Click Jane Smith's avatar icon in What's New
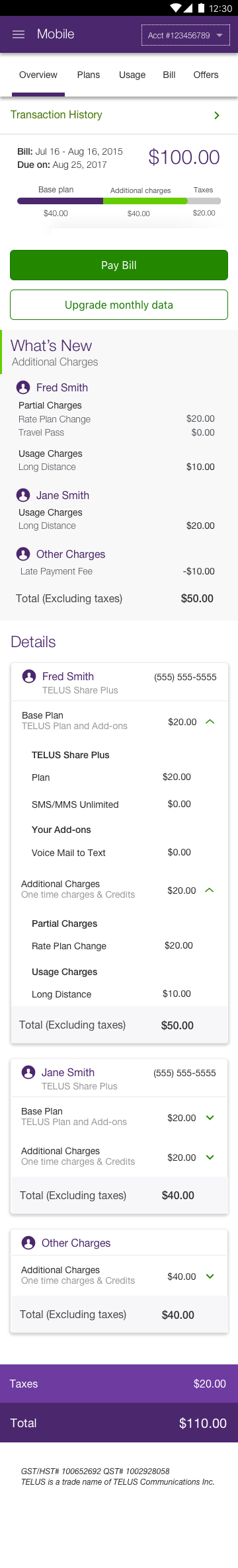238x1568 pixels. 23,495
